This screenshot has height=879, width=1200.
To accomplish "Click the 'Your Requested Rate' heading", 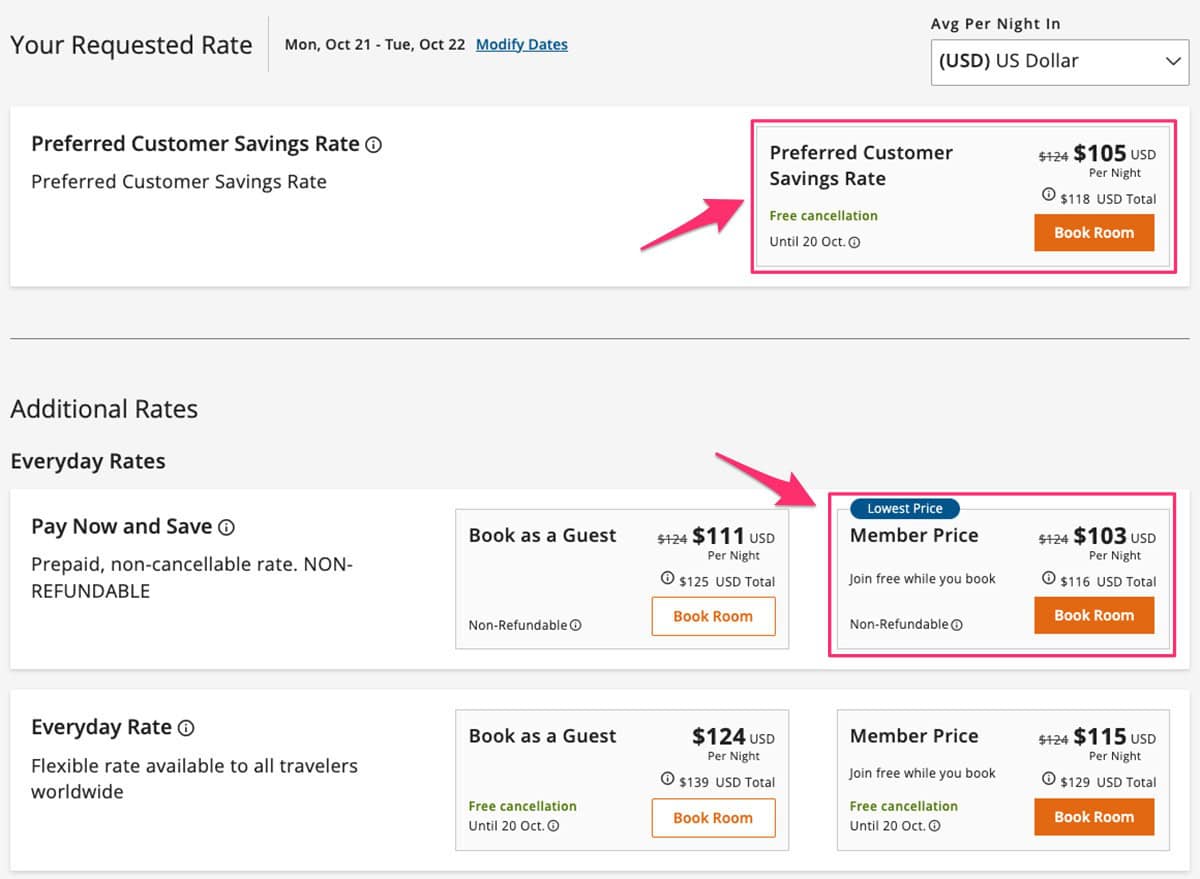I will pos(131,46).
